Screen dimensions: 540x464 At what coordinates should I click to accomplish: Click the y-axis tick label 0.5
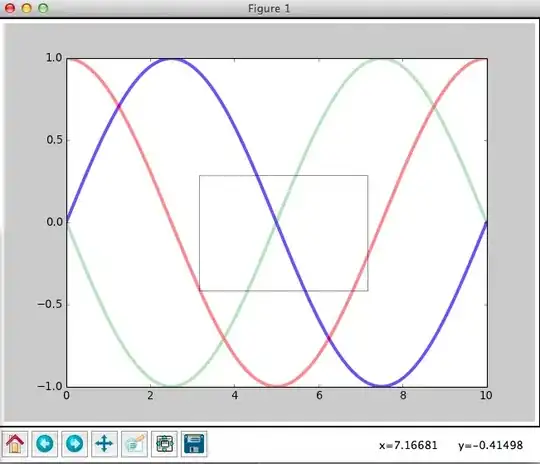coord(54,140)
